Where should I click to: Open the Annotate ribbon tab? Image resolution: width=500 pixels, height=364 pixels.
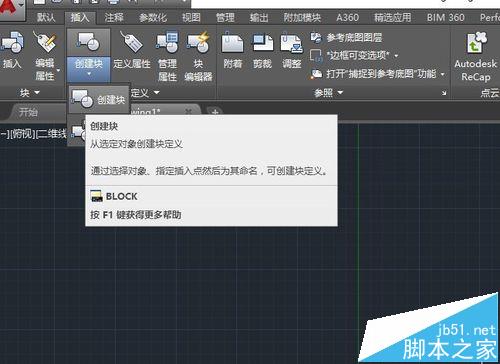pos(114,17)
